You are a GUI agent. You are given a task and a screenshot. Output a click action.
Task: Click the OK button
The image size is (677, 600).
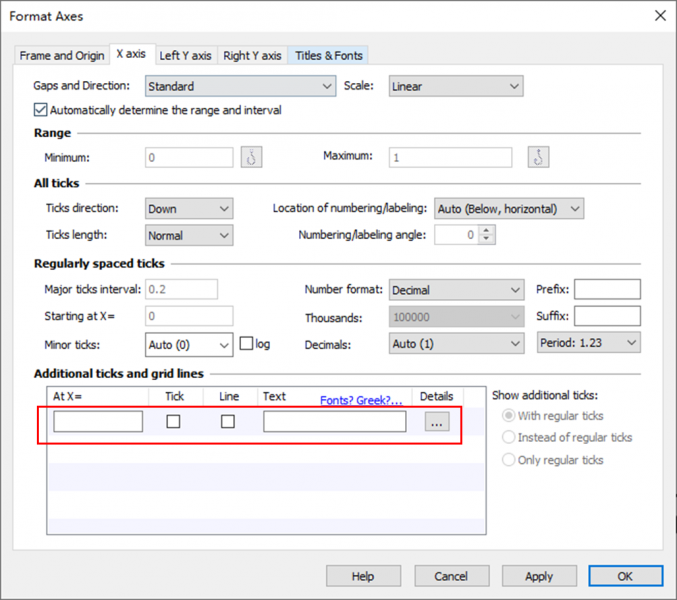coord(625,576)
